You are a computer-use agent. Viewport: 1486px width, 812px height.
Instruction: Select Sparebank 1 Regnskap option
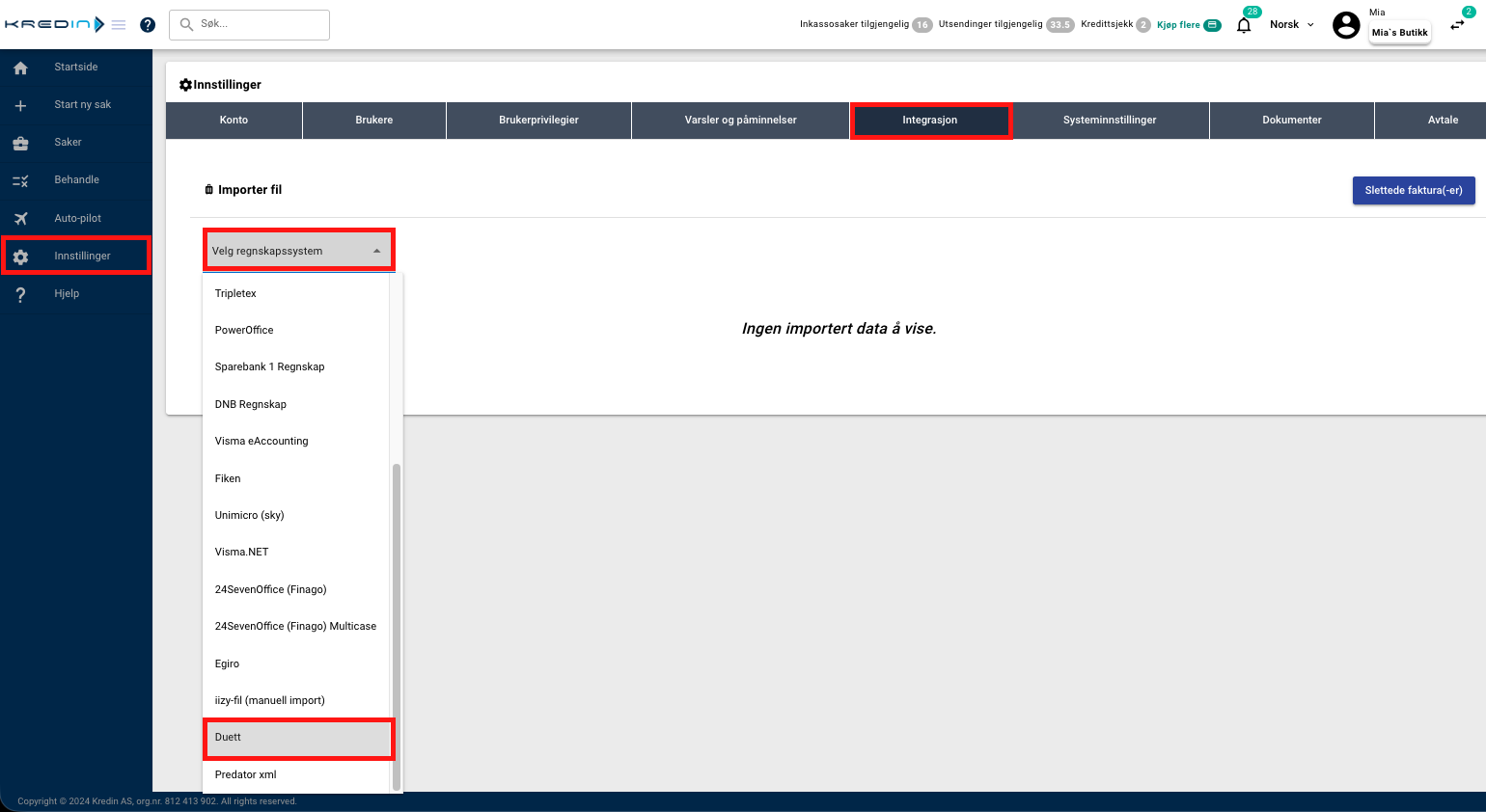tap(296, 366)
